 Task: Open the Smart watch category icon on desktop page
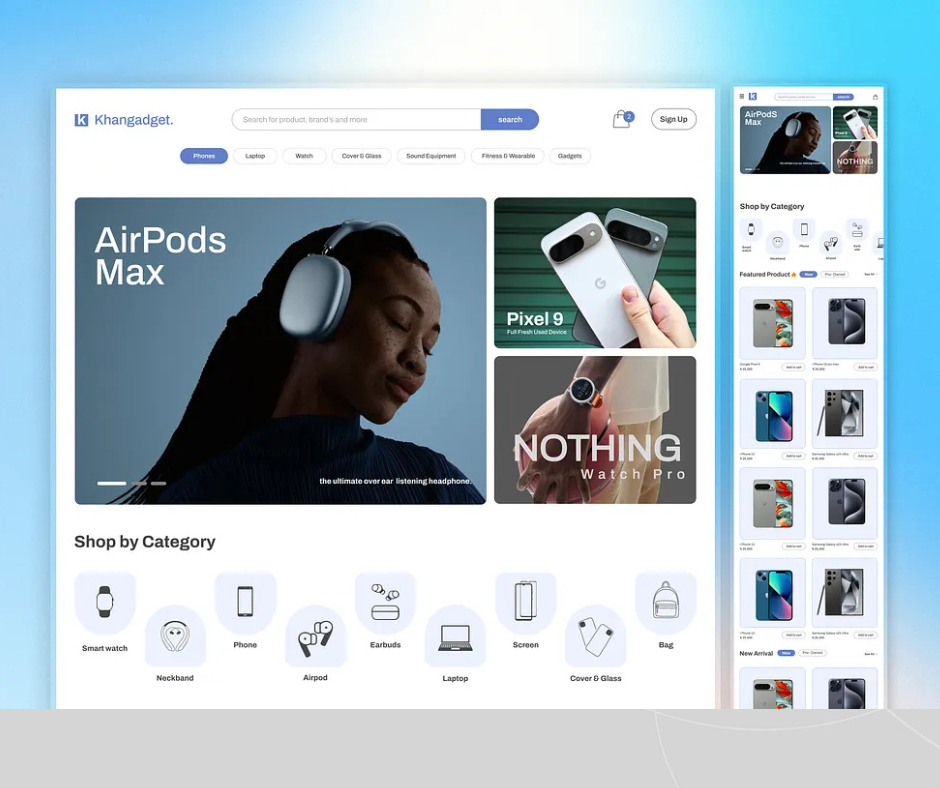[x=105, y=603]
